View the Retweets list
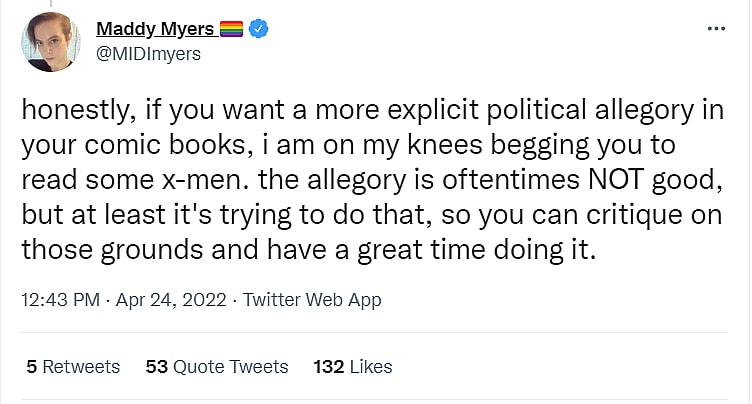 pos(81,367)
